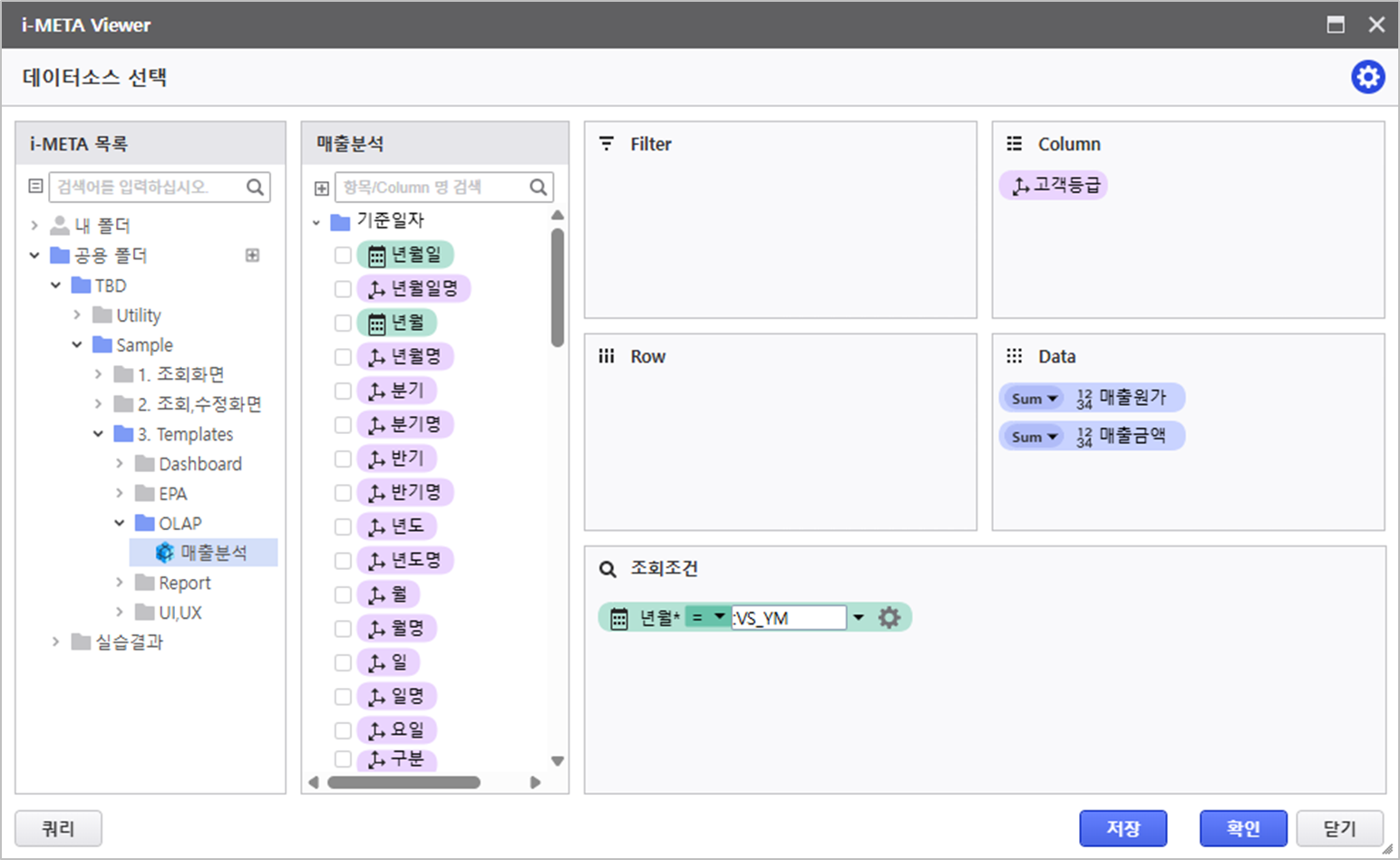Click the 쿼리 button
The height and width of the screenshot is (860, 1400).
pyautogui.click(x=58, y=828)
